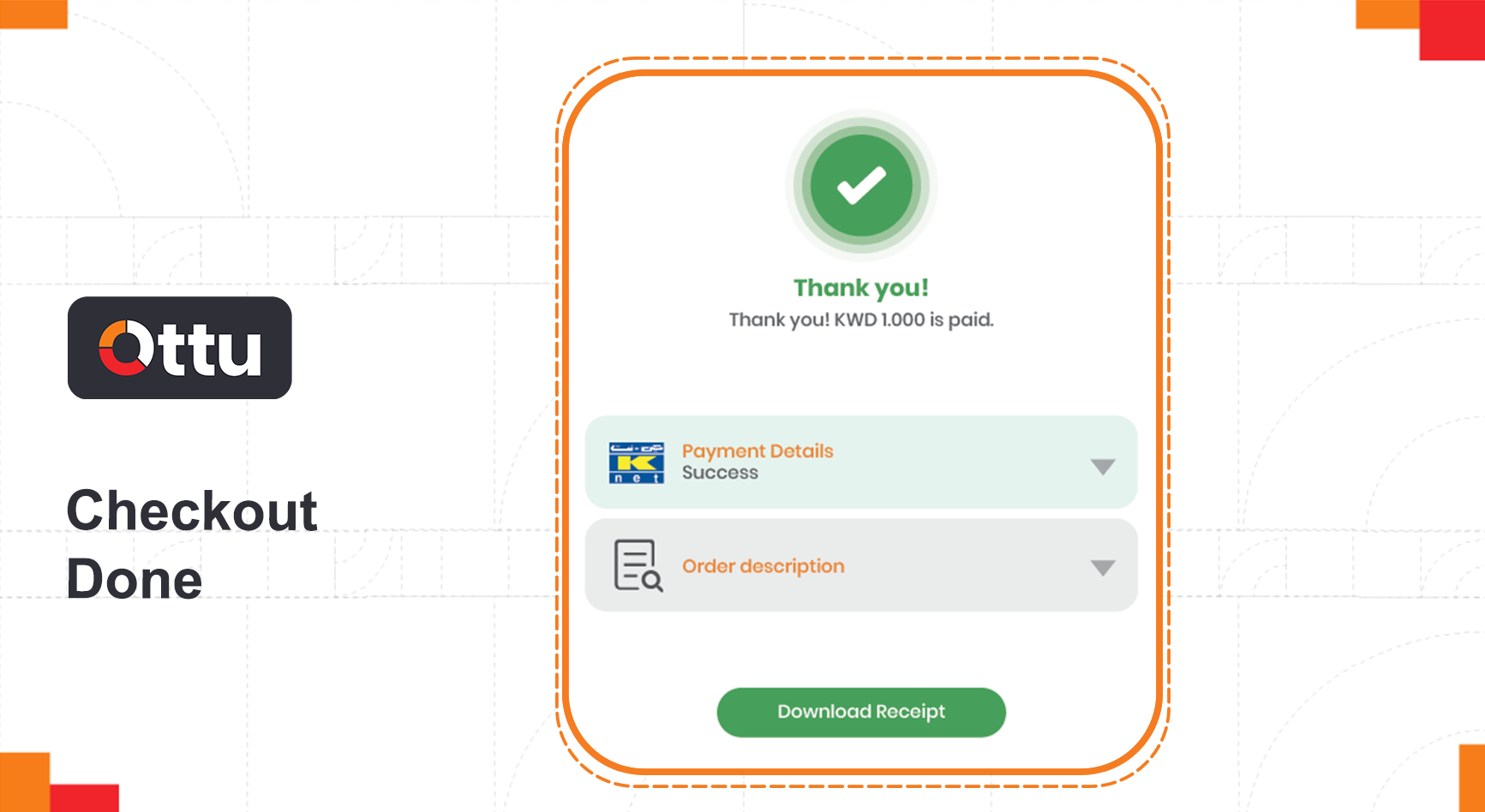
Task: Click the red square in top-right corner
Action: 1452,30
